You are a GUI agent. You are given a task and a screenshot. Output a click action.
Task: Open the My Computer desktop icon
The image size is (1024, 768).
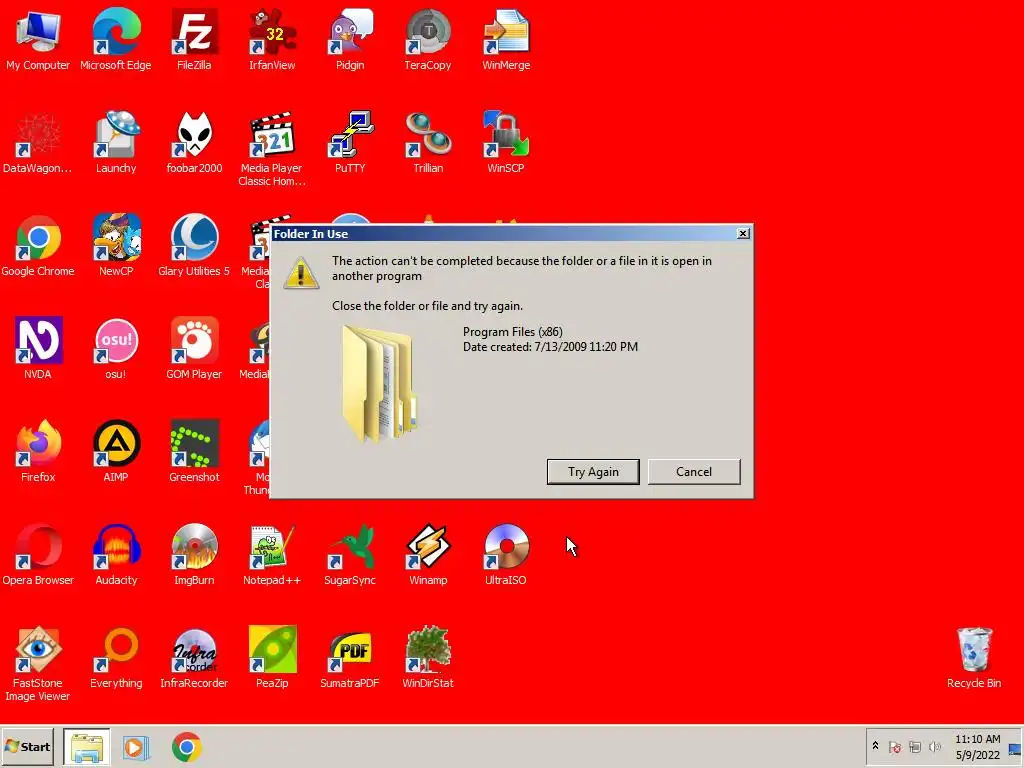[x=38, y=40]
